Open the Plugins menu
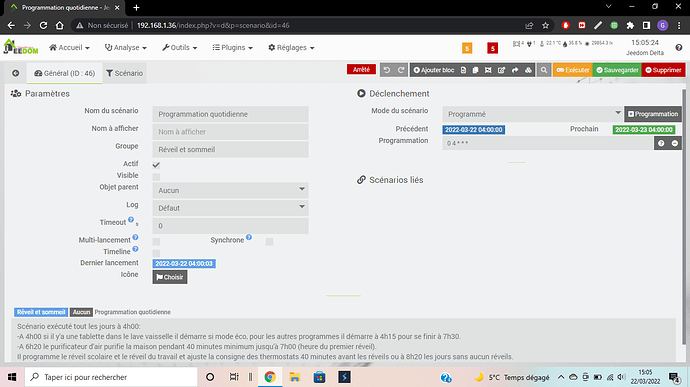The width and height of the screenshot is (690, 387). (232, 48)
